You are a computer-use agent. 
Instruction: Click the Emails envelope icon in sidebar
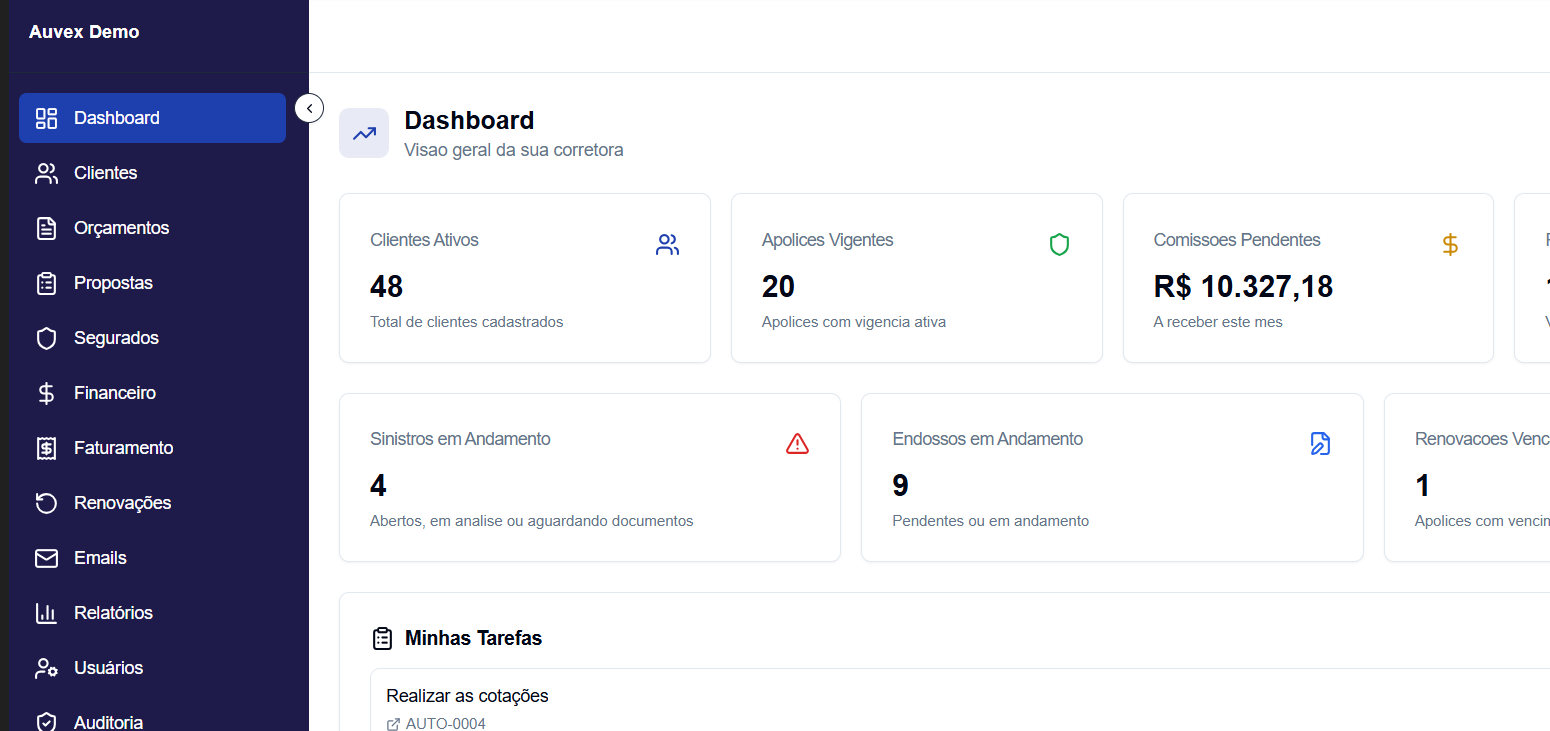coord(46,558)
